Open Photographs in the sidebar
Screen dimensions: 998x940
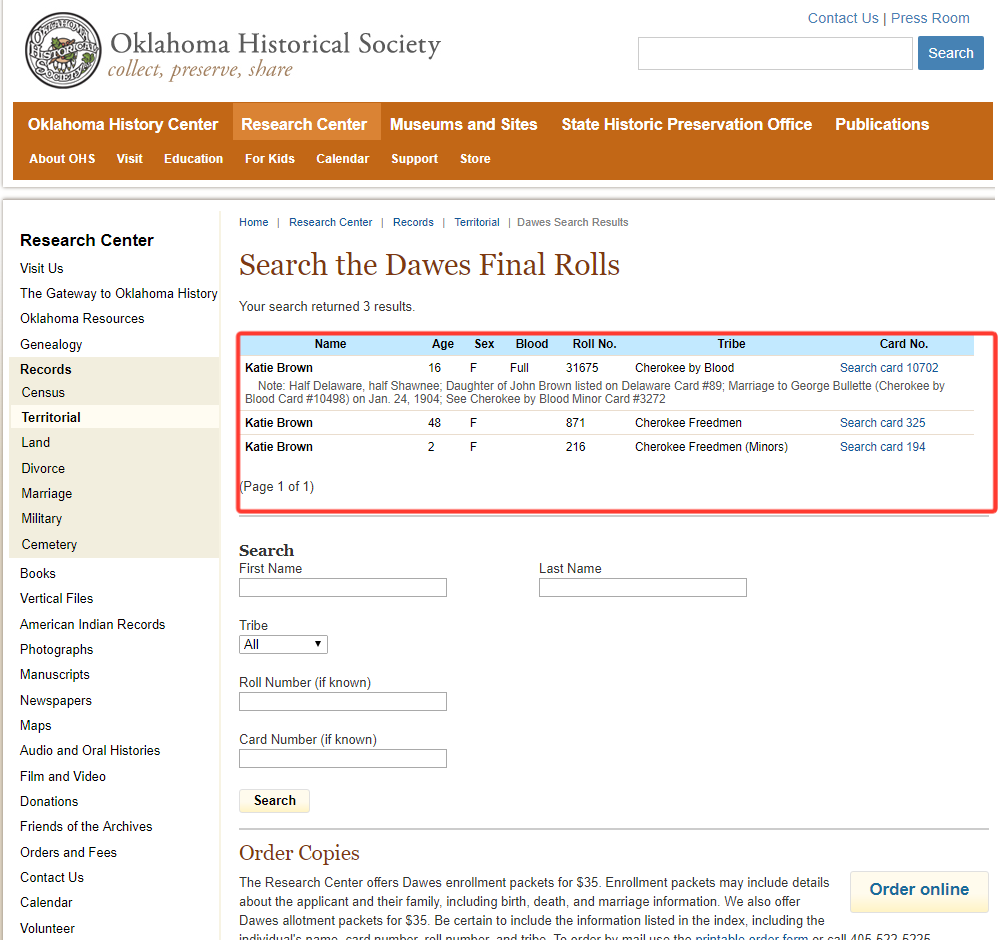pos(56,649)
